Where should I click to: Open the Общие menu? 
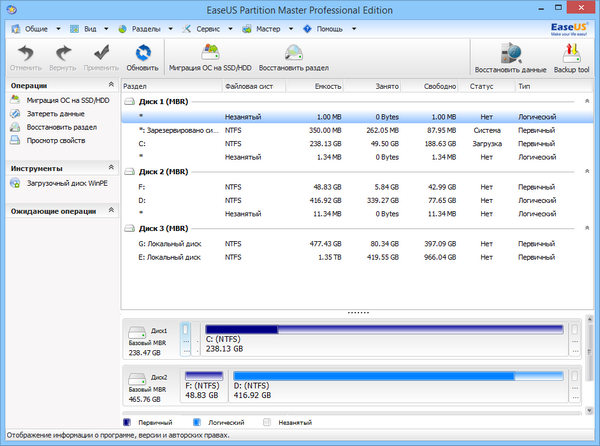click(36, 29)
